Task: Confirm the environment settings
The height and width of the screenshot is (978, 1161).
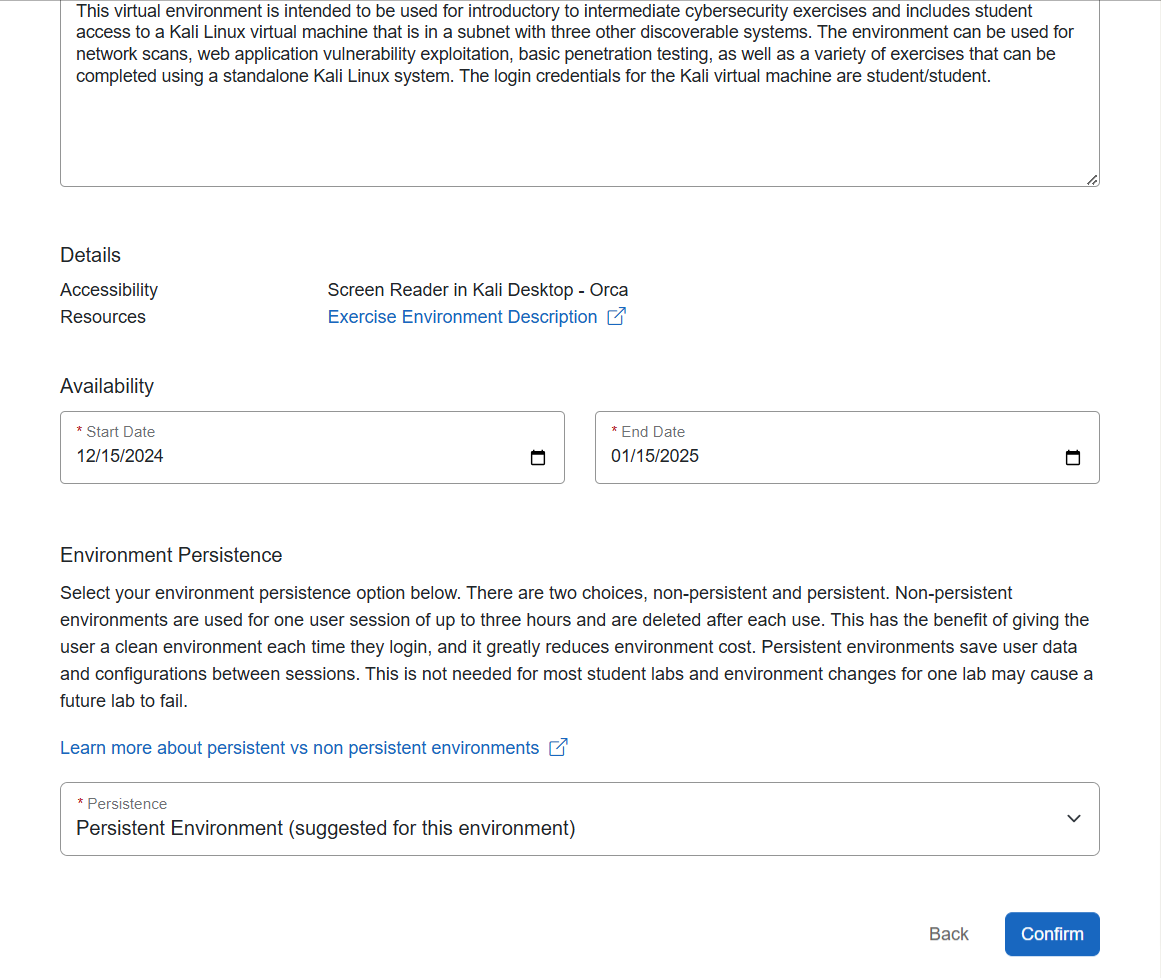Action: click(x=1052, y=934)
